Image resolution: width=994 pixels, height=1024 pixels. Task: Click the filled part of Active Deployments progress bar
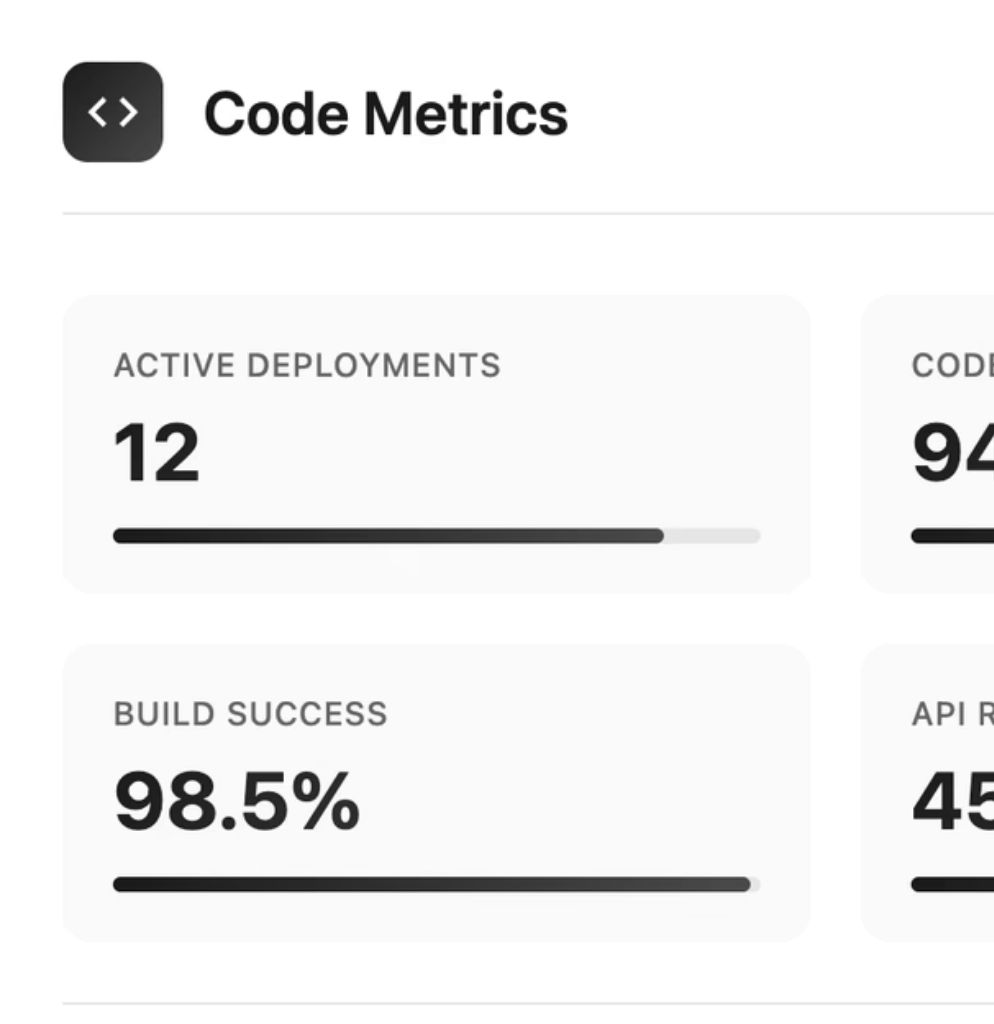(x=388, y=536)
